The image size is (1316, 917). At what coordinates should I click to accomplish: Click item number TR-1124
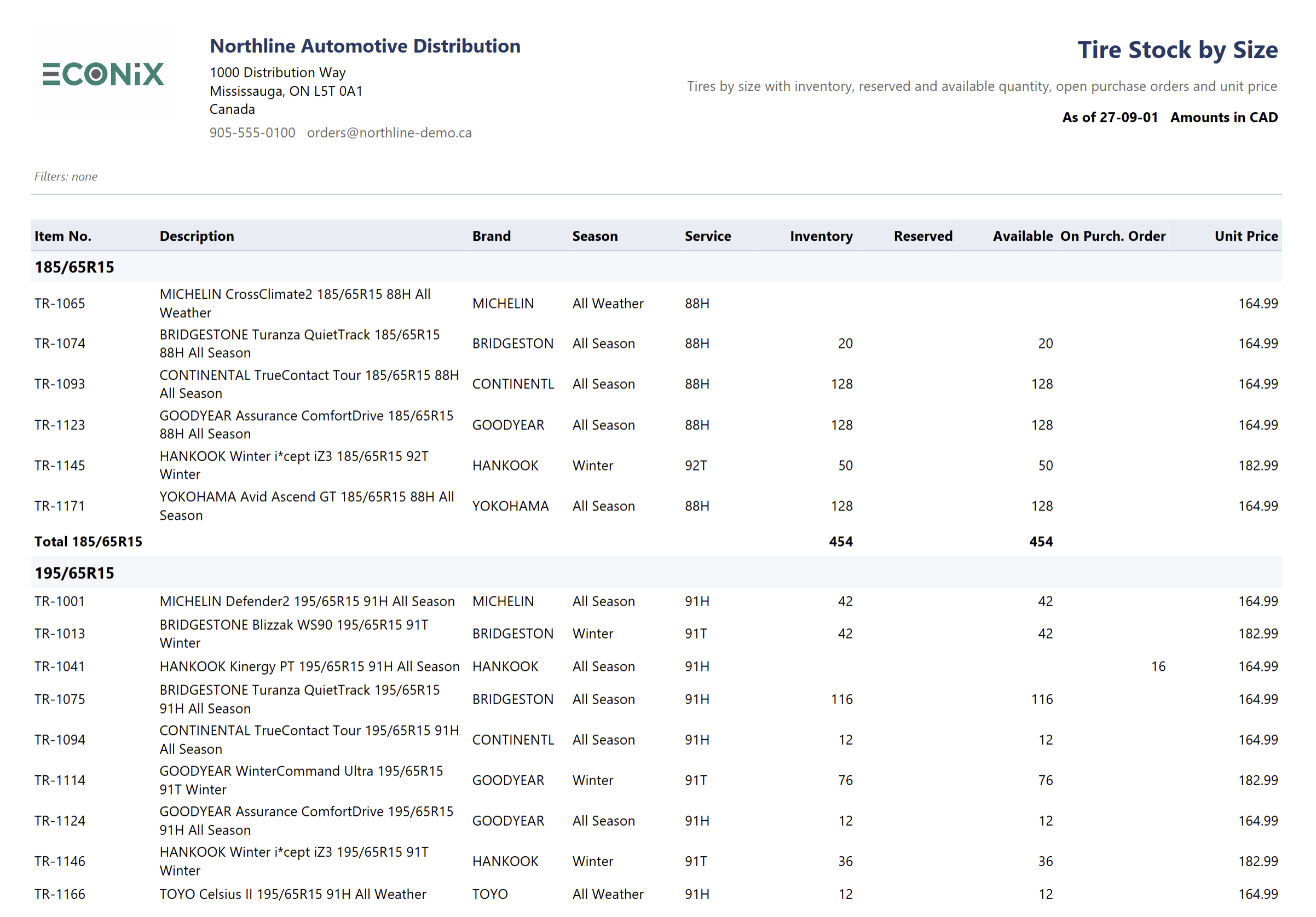(x=60, y=821)
